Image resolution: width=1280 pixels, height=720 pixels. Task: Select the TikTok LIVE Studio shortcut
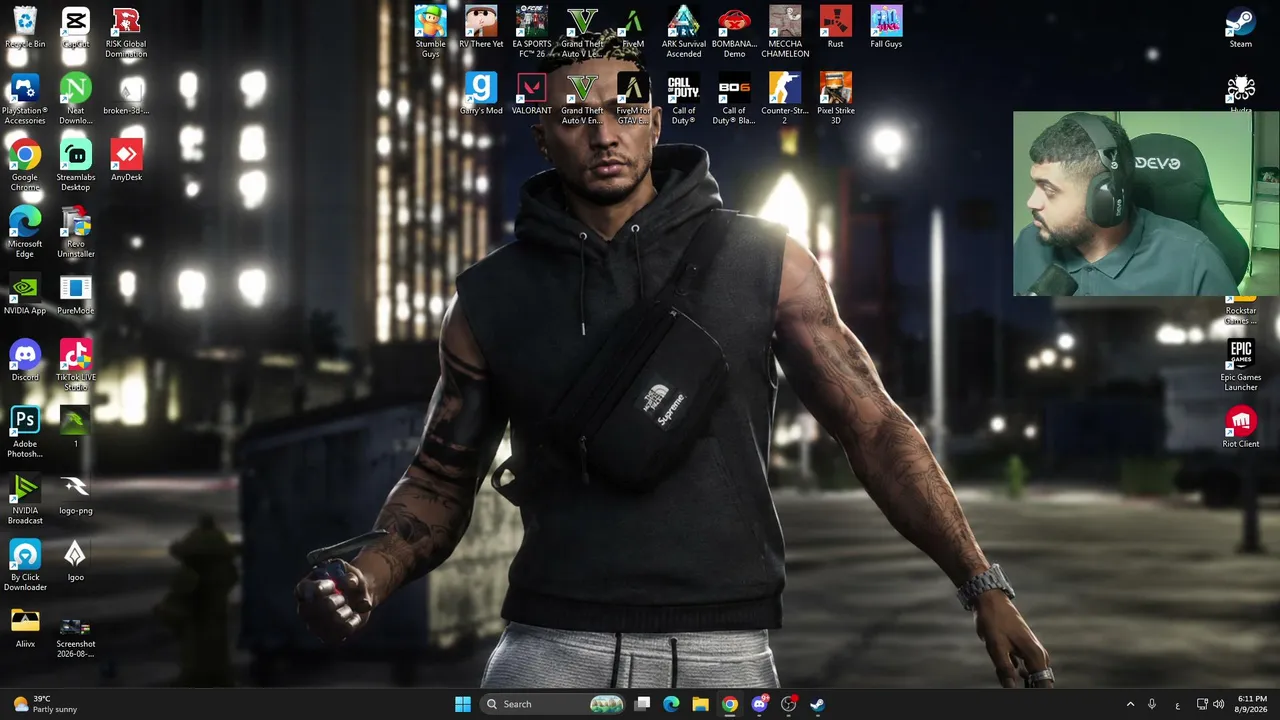76,366
